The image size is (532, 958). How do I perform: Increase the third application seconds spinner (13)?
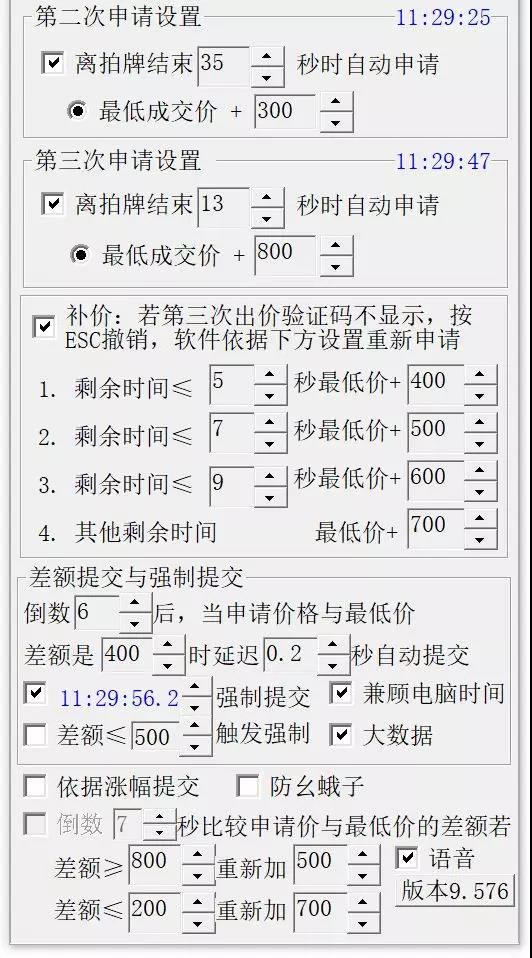click(x=267, y=197)
